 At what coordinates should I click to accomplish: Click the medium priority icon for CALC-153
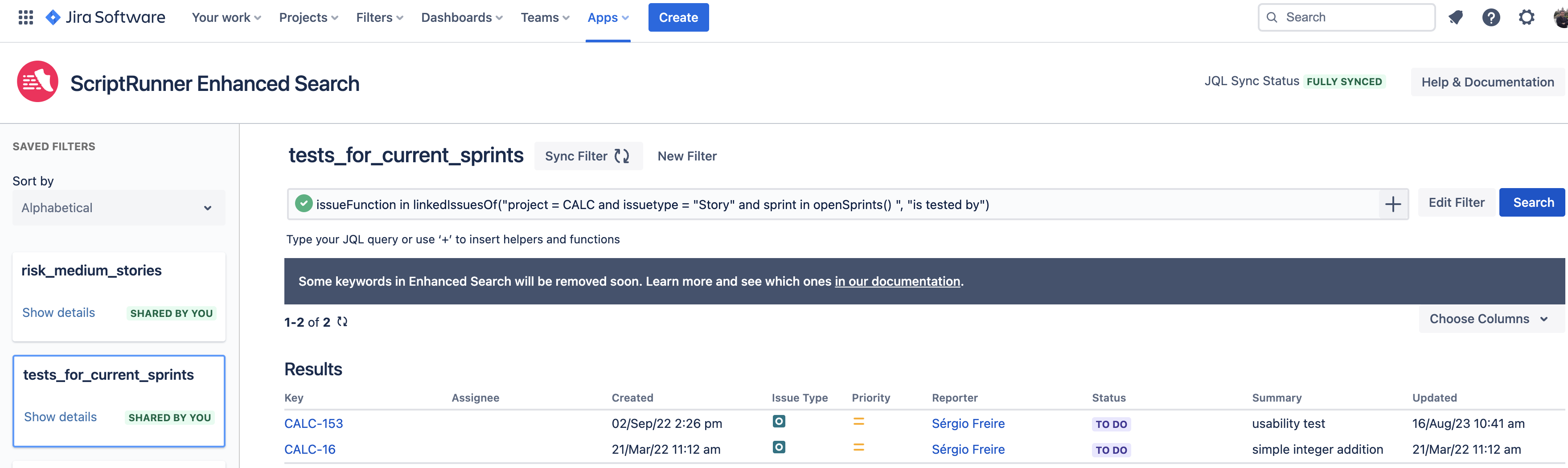tap(859, 422)
